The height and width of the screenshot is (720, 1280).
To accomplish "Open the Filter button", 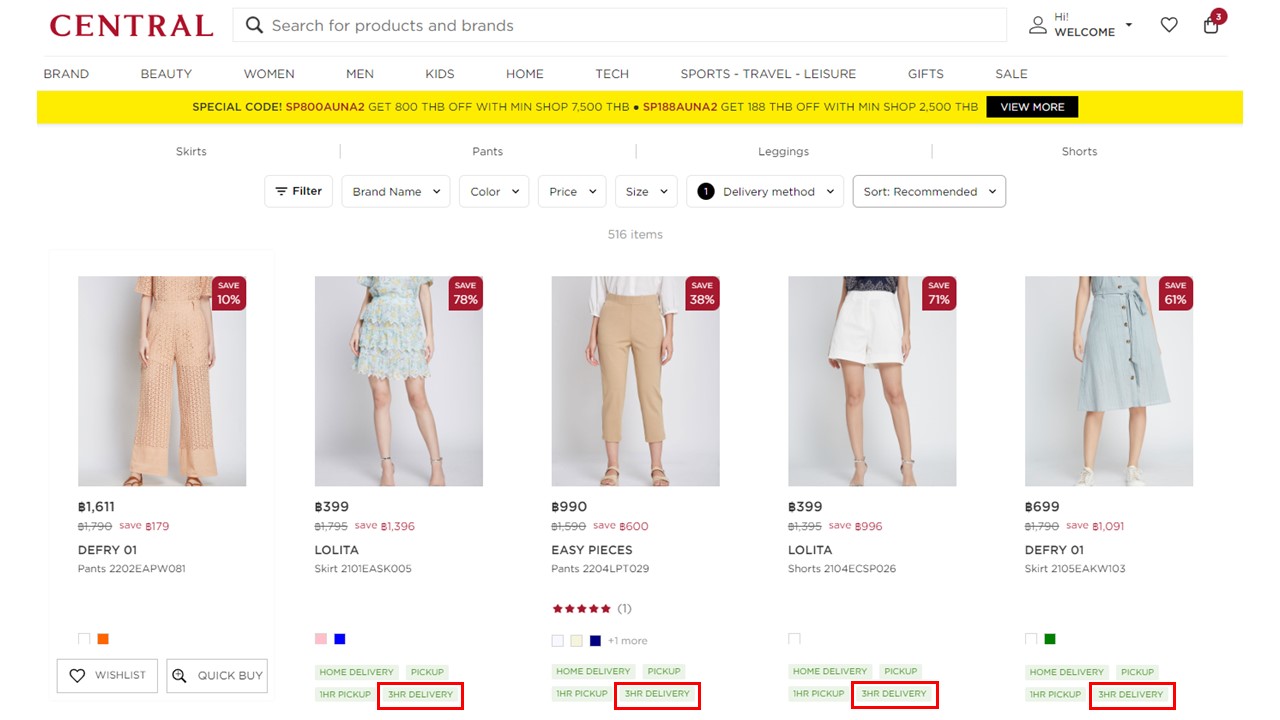I will 298,191.
